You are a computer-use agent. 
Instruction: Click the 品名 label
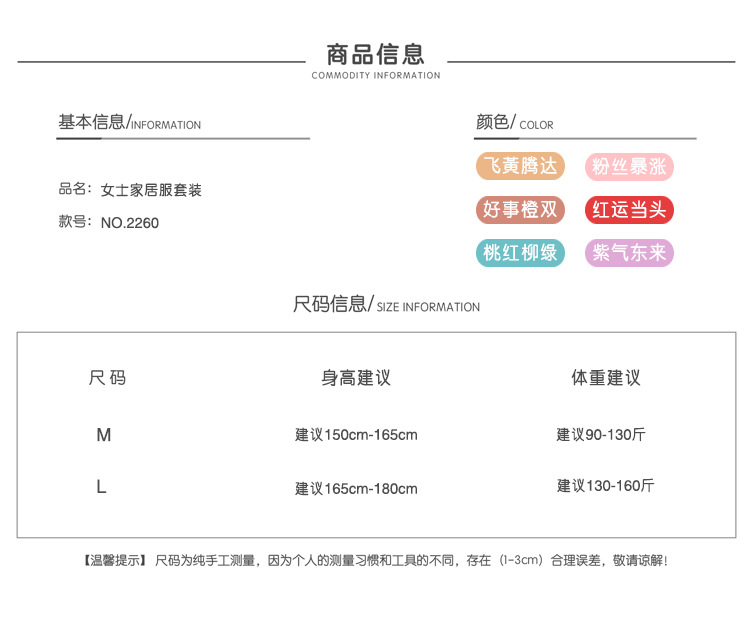[x=74, y=189]
